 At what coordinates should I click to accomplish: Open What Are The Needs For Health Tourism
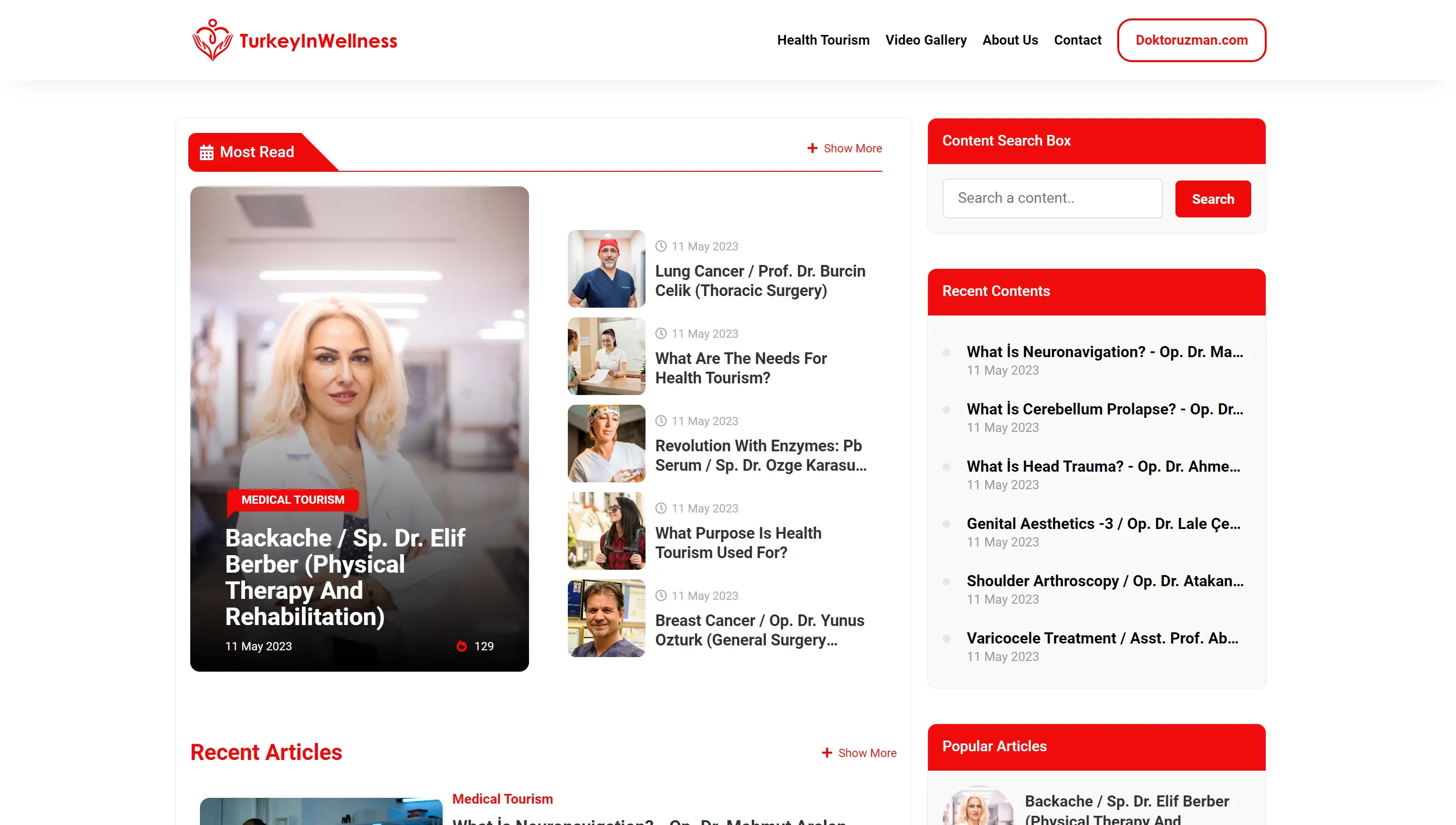point(741,368)
